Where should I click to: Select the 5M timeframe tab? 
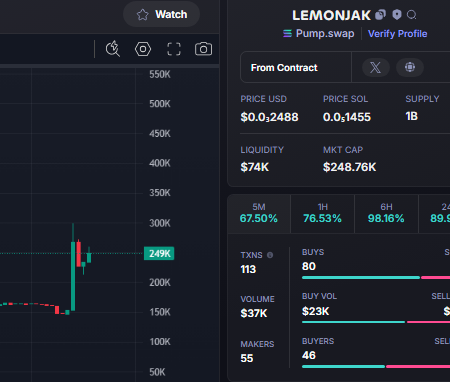pos(259,214)
